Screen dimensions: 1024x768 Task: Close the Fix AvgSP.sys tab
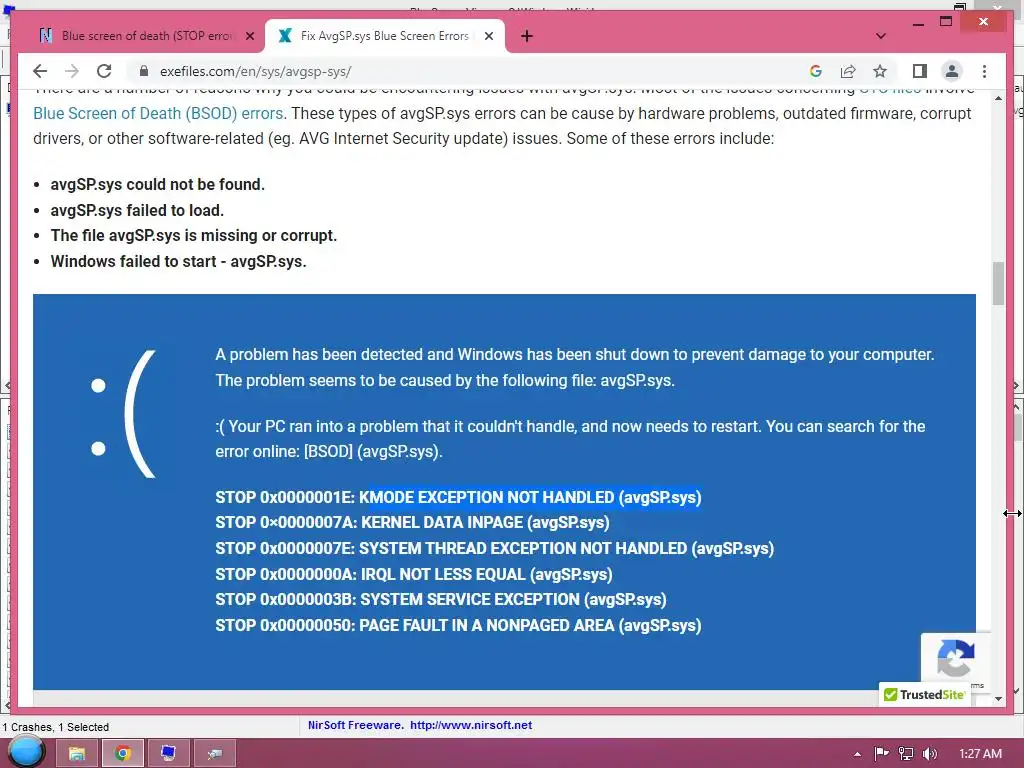click(x=488, y=36)
